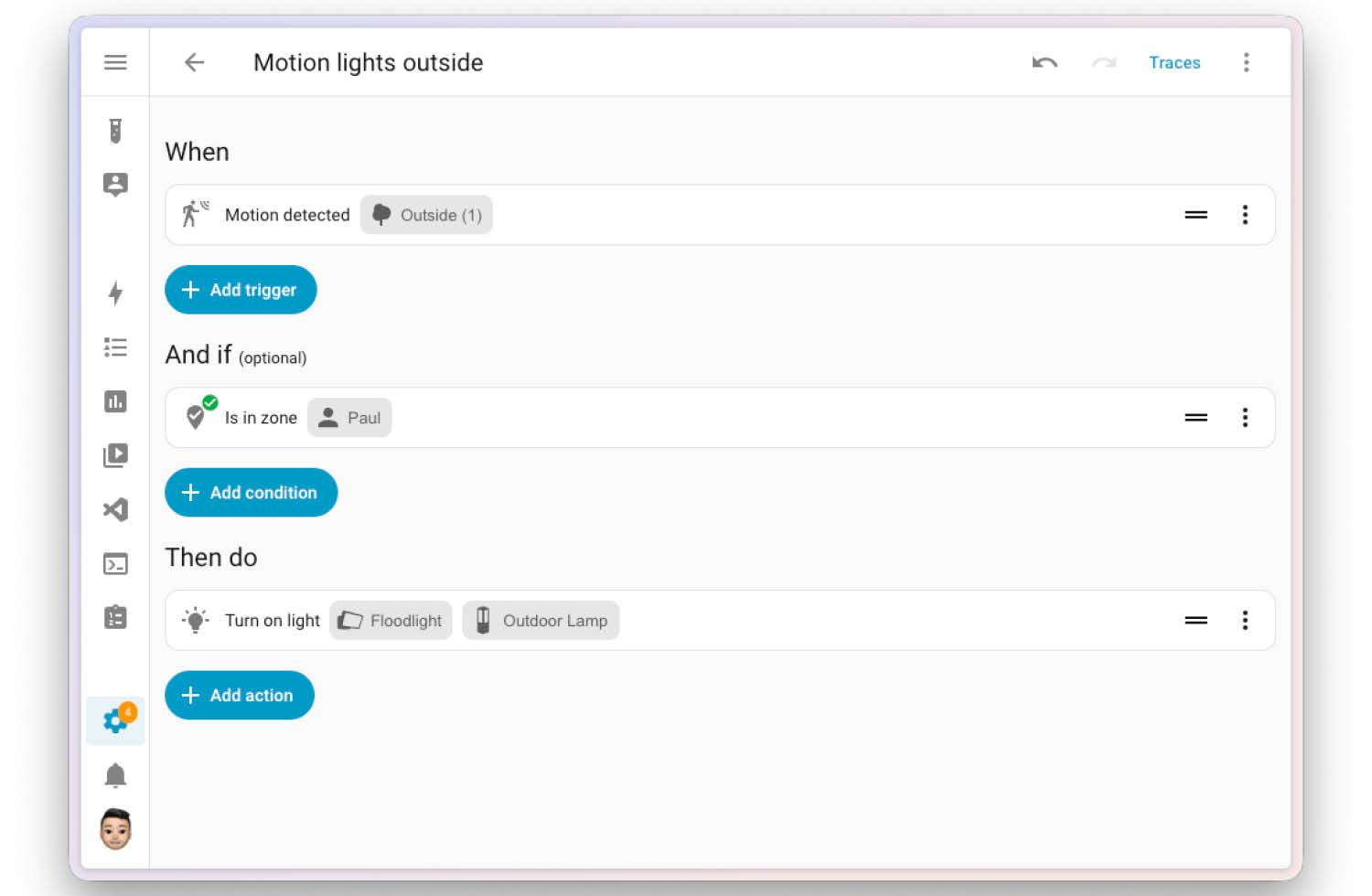Open the History chart sidebar icon
The width and height of the screenshot is (1372, 896).
115,401
